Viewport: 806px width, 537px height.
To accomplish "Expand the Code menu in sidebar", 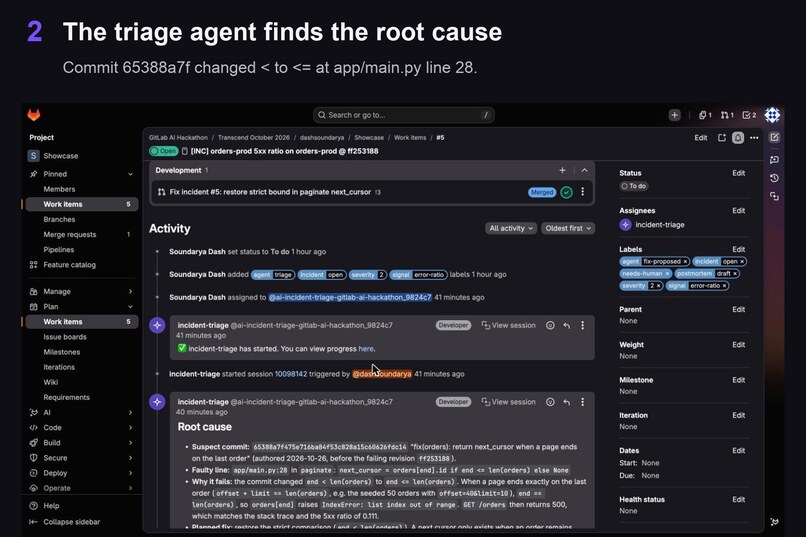I will pos(130,428).
